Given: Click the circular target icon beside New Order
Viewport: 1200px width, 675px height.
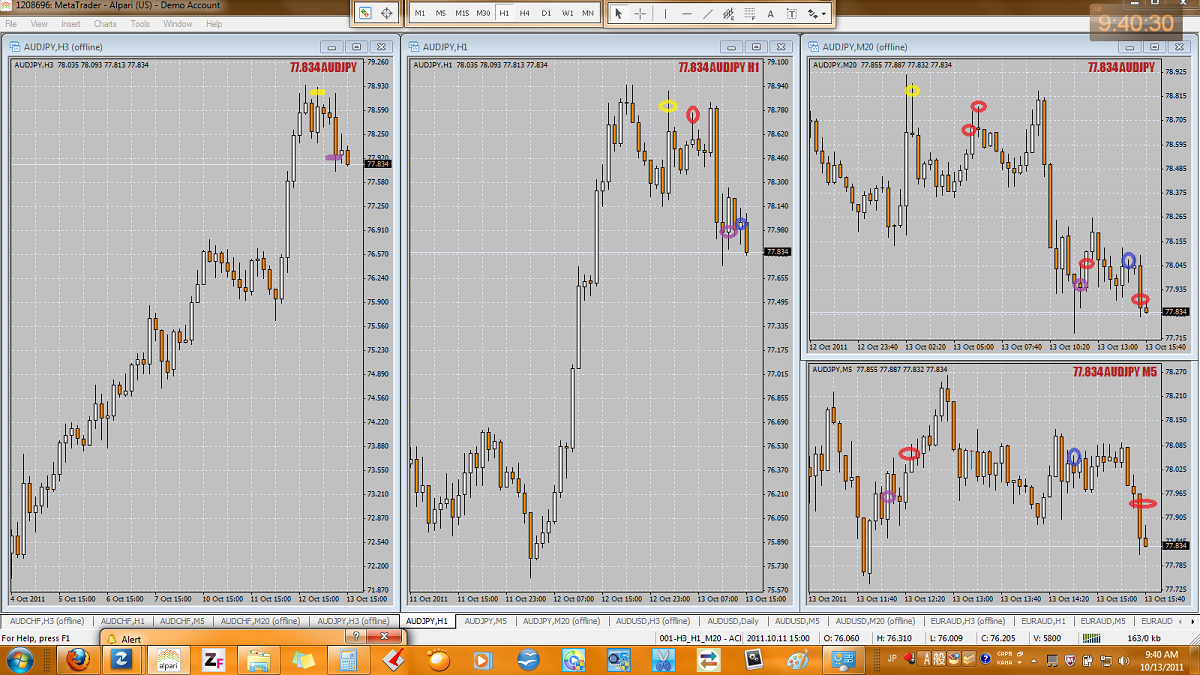Looking at the screenshot, I should tap(387, 13).
